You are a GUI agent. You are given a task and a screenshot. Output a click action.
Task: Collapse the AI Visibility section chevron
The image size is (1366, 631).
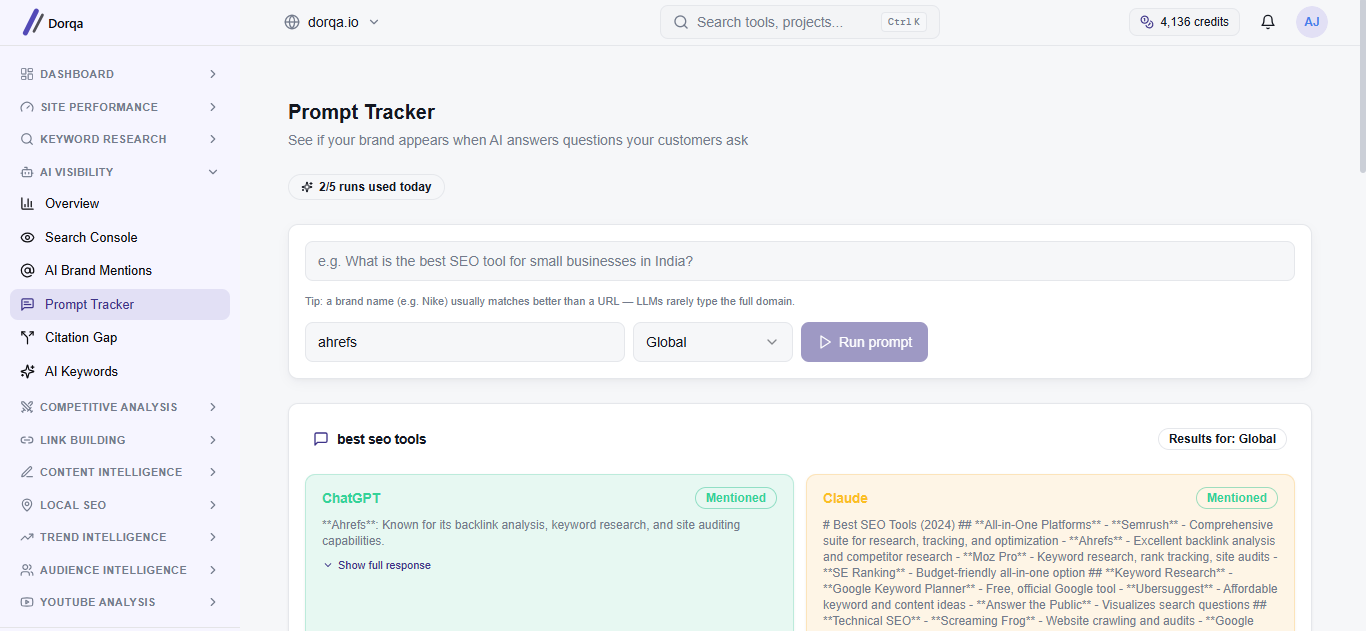click(213, 172)
